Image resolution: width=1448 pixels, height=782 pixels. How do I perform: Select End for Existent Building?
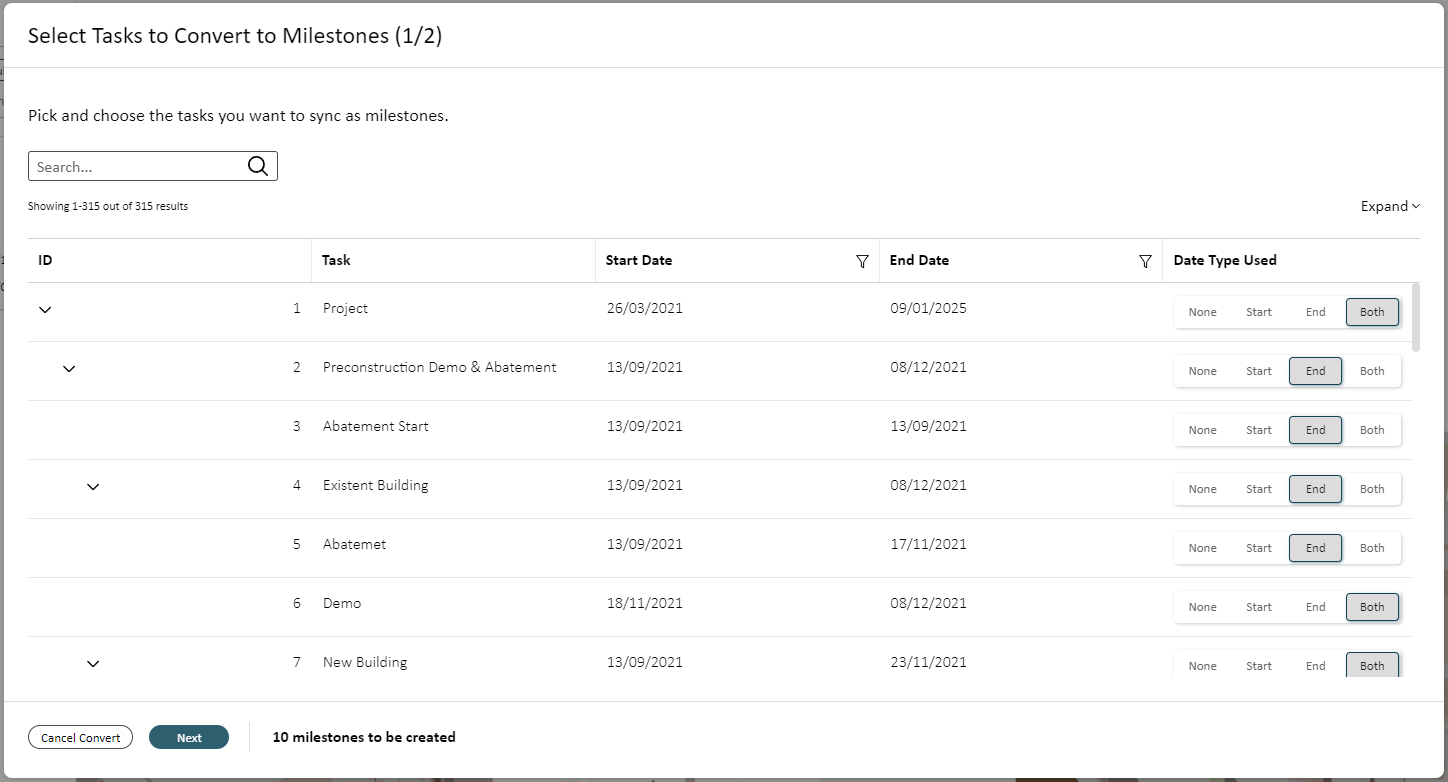(x=1316, y=489)
